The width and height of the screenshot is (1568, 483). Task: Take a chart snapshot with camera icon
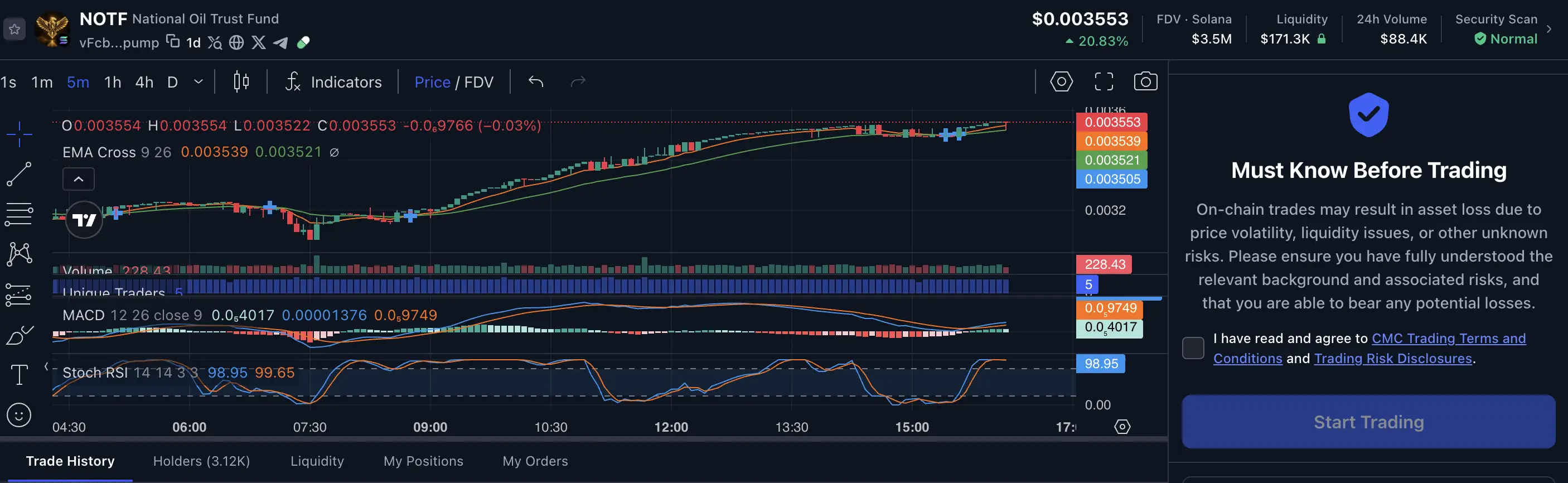1145,81
